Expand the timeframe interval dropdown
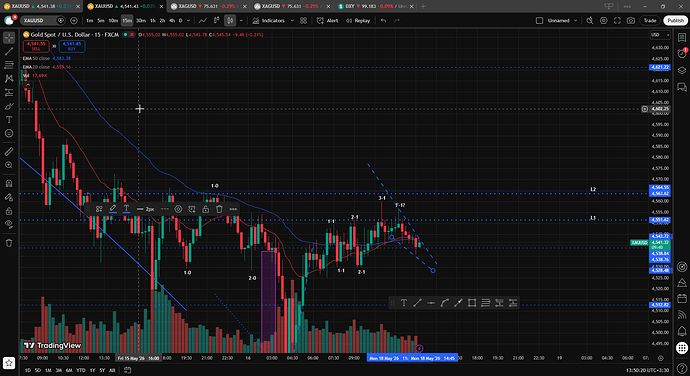 click(189, 21)
